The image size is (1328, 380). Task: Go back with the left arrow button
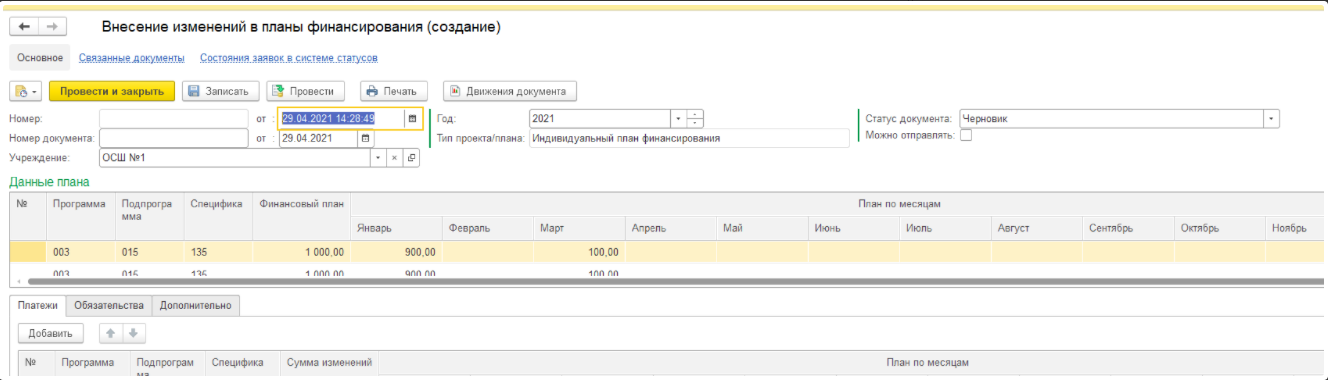24,27
